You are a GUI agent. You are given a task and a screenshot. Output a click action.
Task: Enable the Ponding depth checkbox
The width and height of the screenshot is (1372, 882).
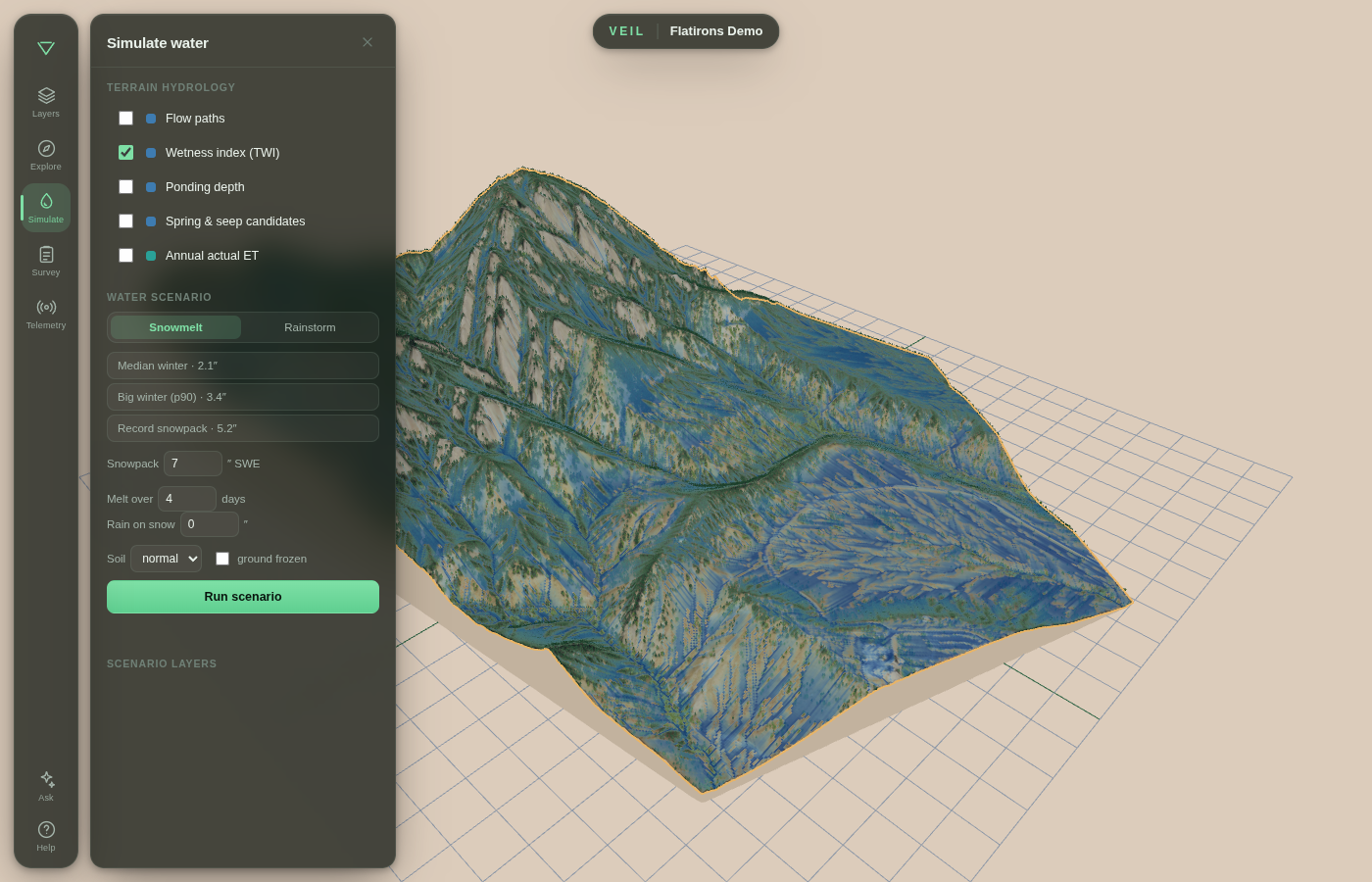tap(125, 187)
